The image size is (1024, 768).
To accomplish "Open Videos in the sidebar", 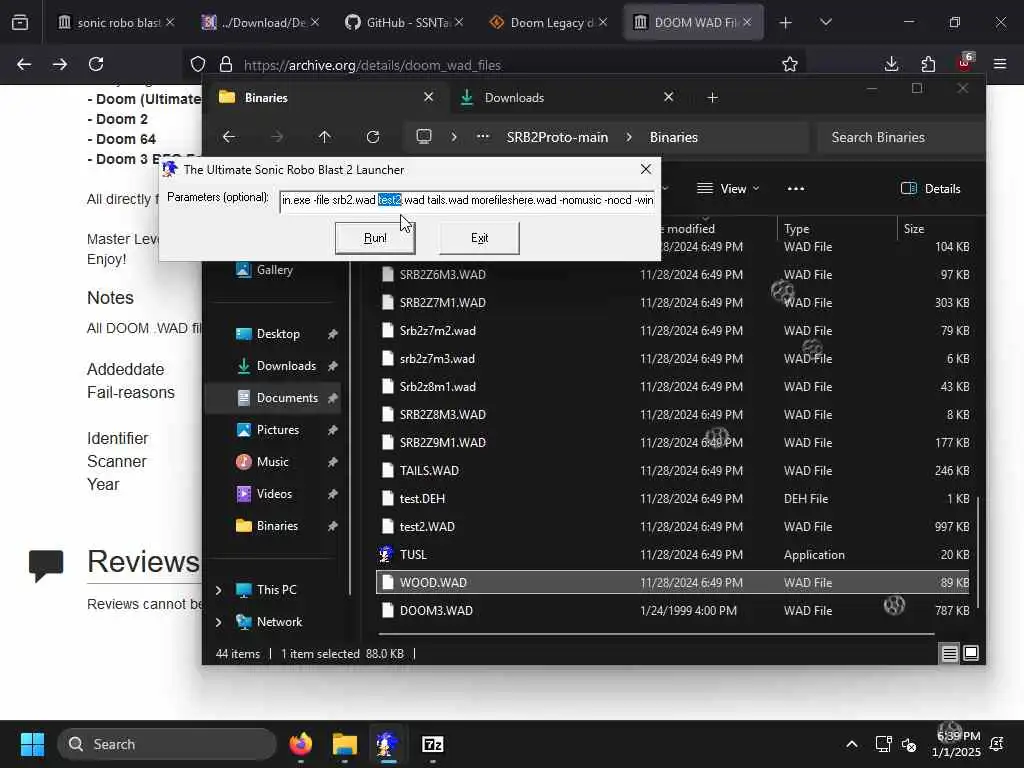I will tap(274, 494).
